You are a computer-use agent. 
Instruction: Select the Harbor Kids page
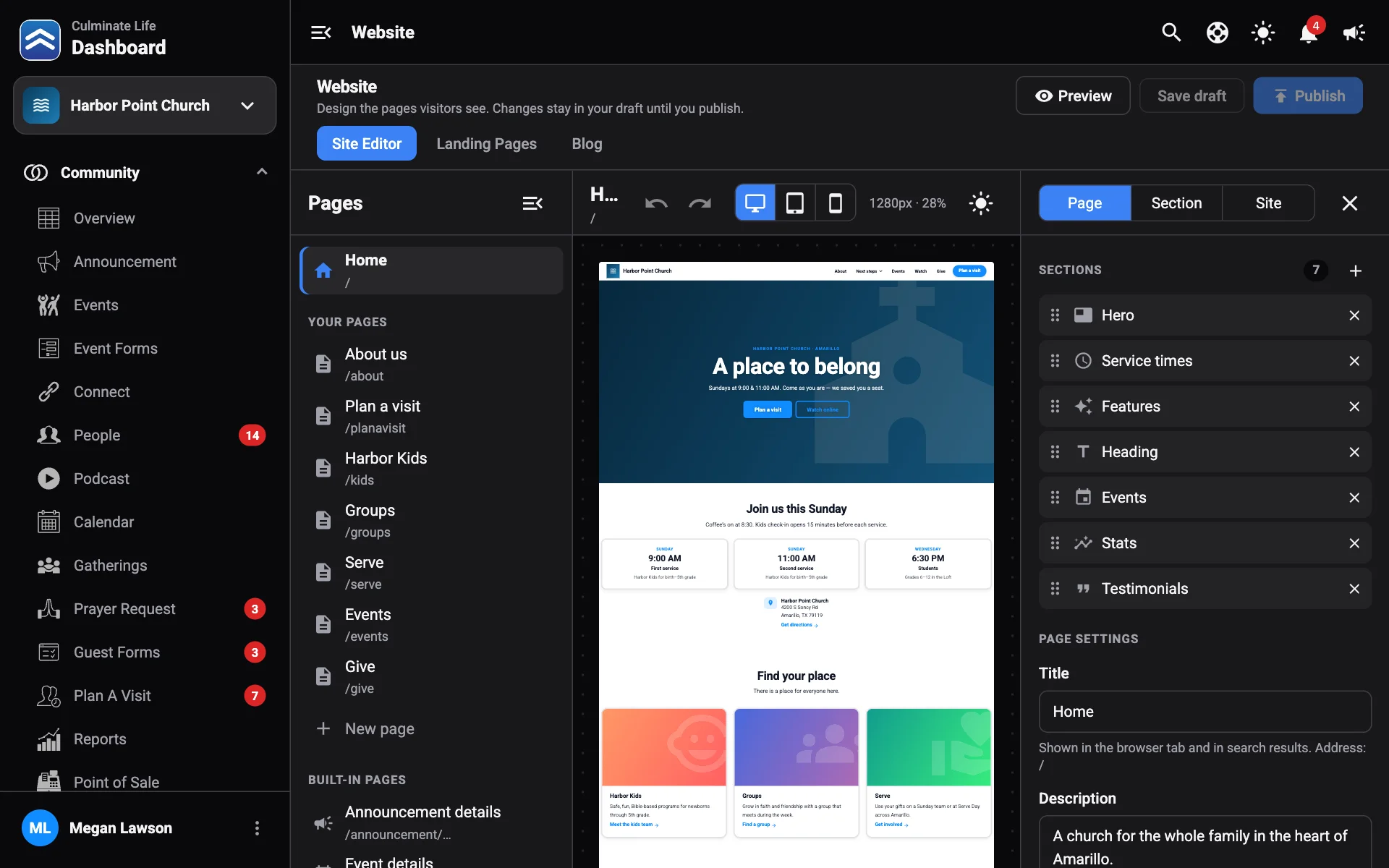pos(431,468)
